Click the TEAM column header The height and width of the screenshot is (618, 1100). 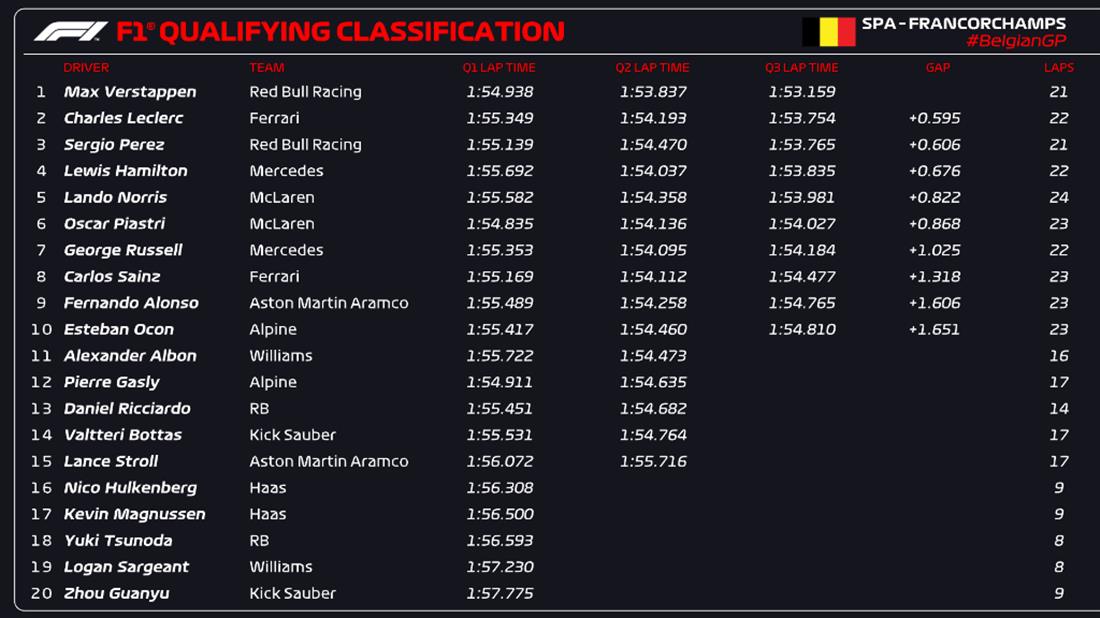pyautogui.click(x=267, y=68)
